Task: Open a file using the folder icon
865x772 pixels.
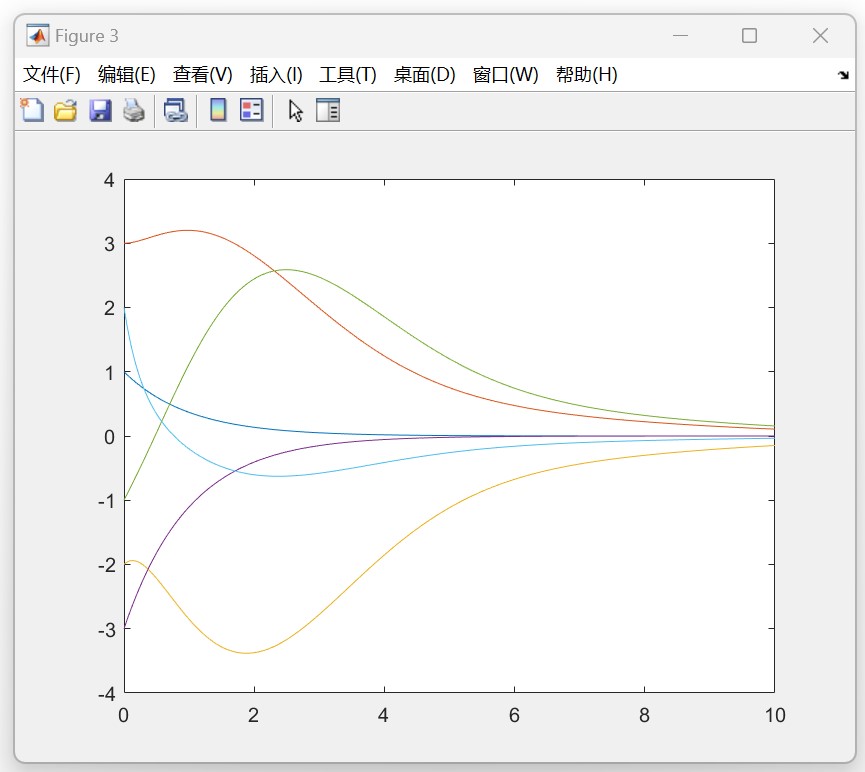Action: click(66, 110)
